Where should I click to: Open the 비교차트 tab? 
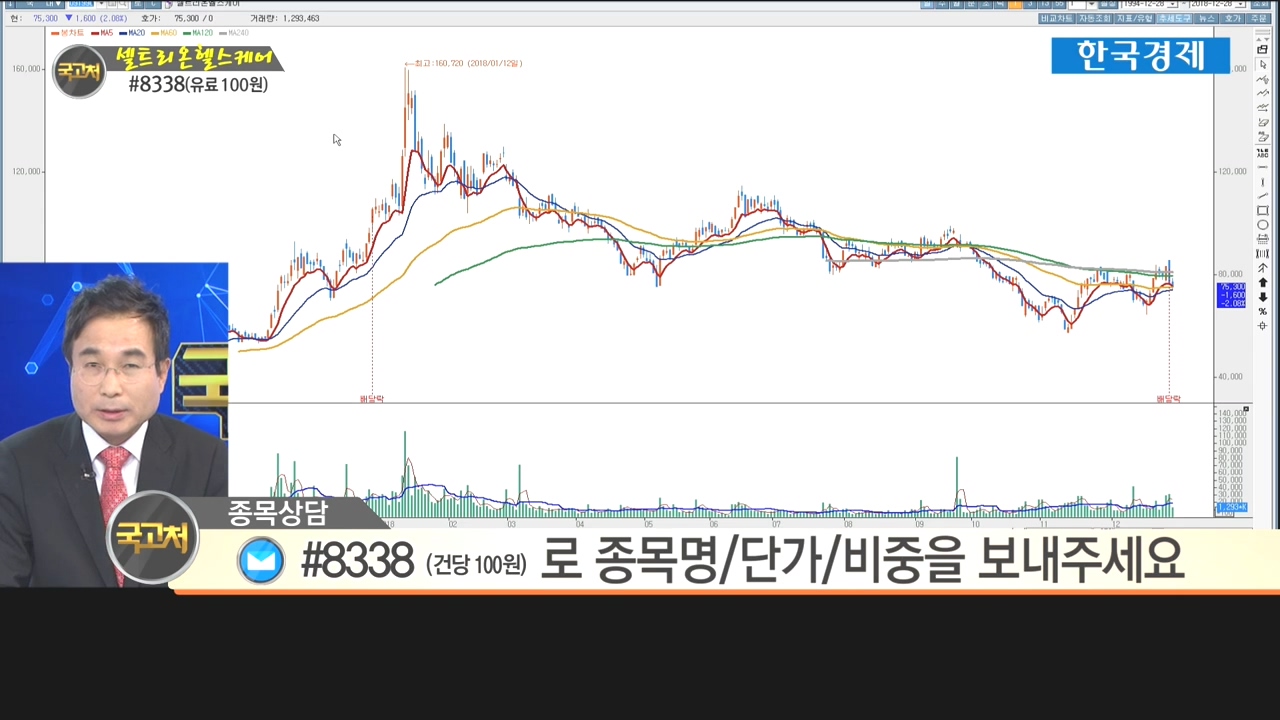click(x=1056, y=18)
